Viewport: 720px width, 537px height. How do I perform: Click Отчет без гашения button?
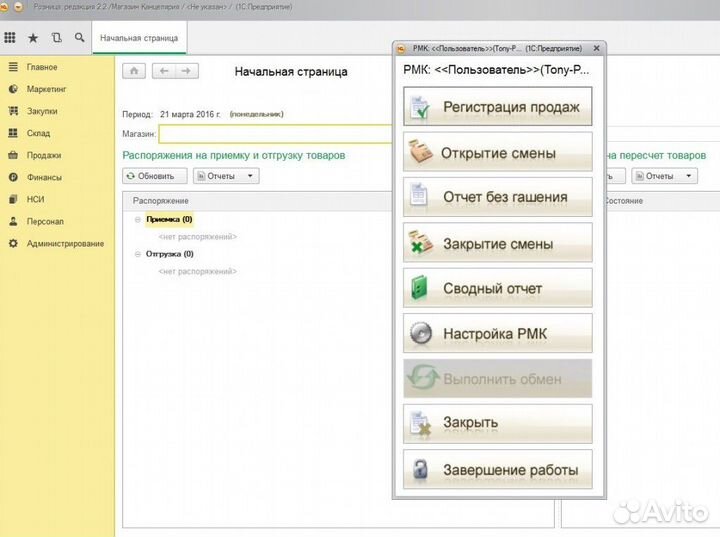[x=498, y=197]
